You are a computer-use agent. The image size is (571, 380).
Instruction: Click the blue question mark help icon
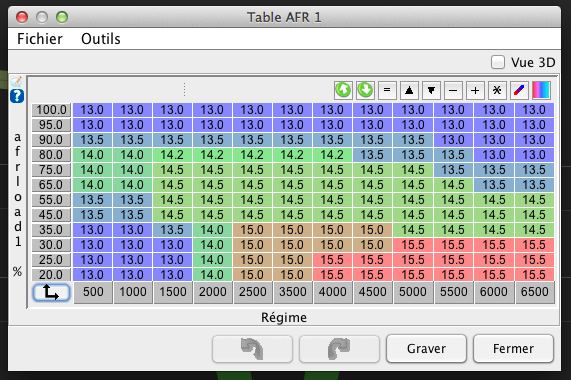point(17,96)
